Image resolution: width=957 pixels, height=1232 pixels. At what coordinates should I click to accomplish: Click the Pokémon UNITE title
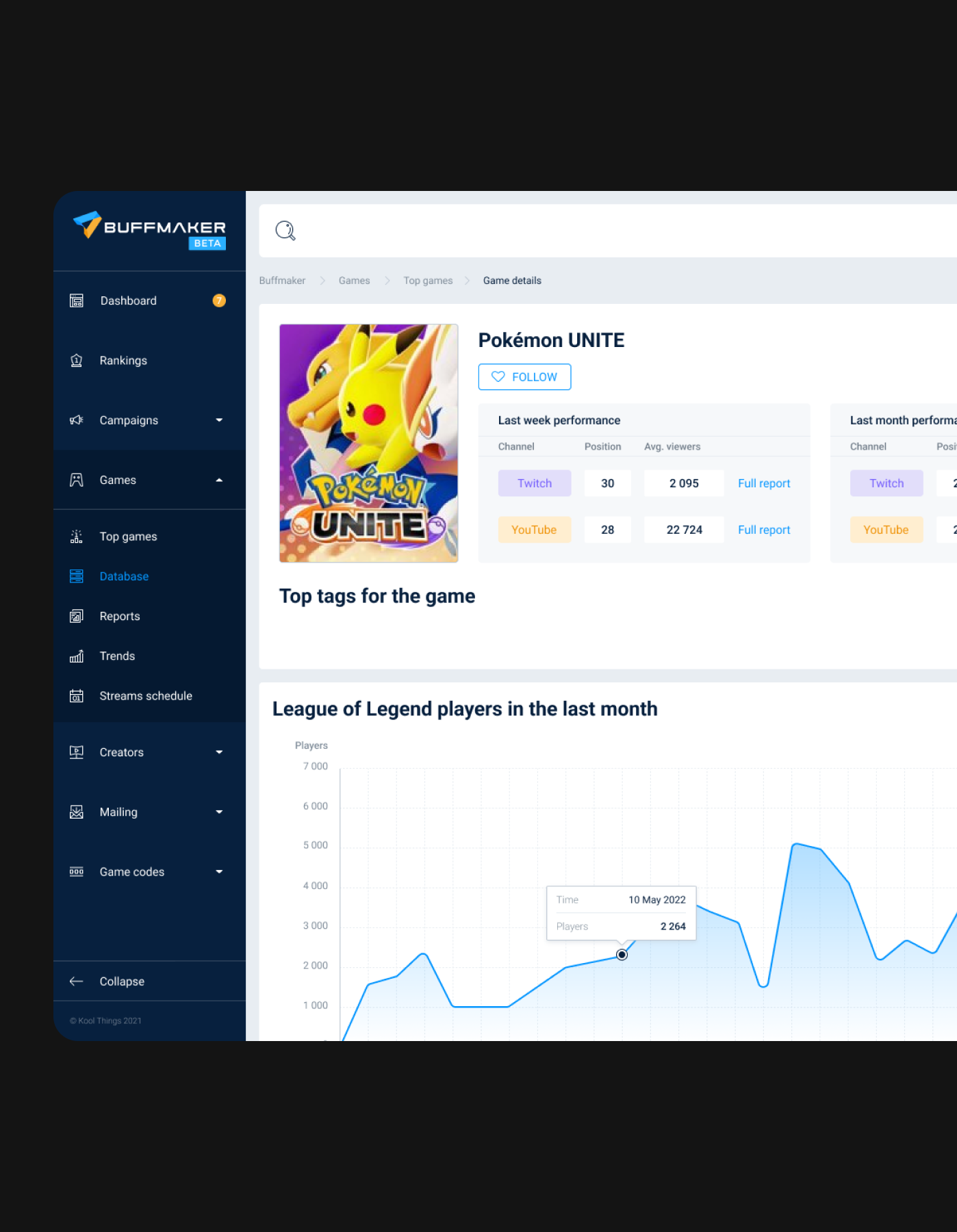pos(551,340)
